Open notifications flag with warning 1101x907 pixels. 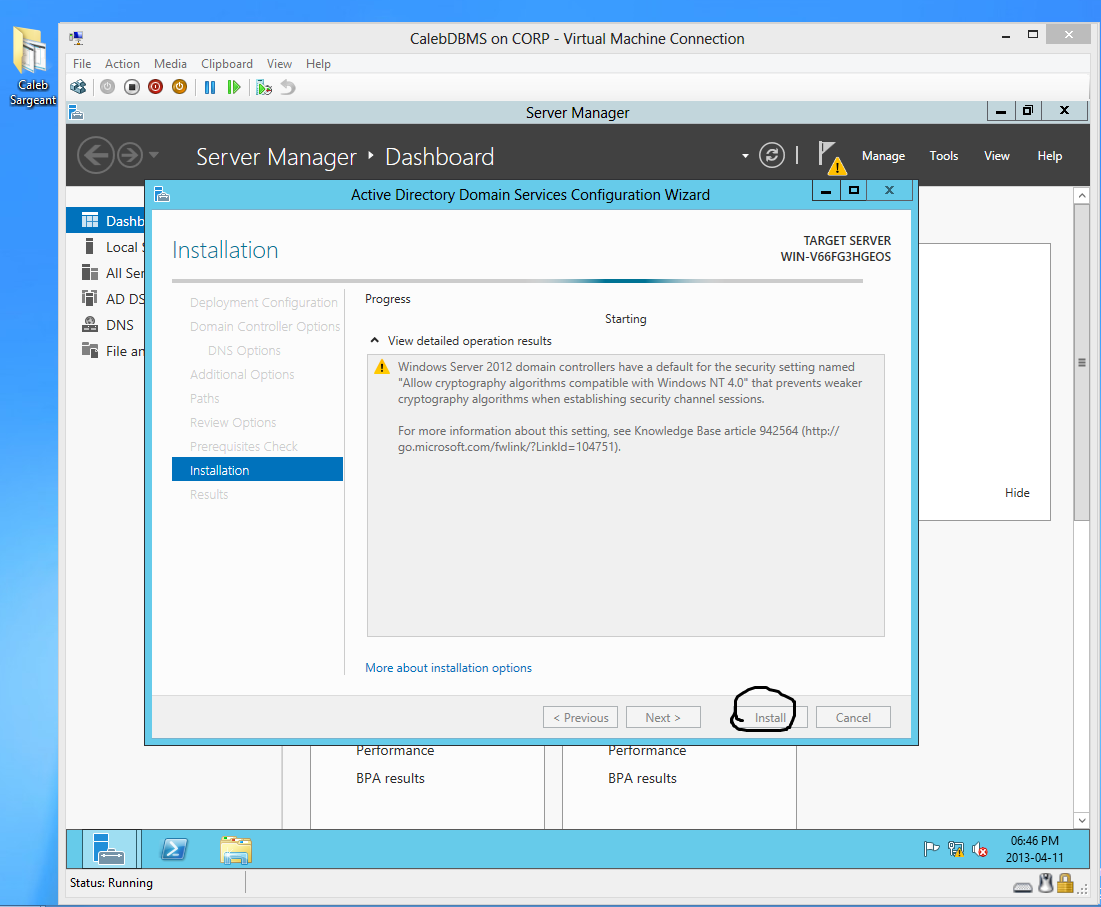click(832, 157)
